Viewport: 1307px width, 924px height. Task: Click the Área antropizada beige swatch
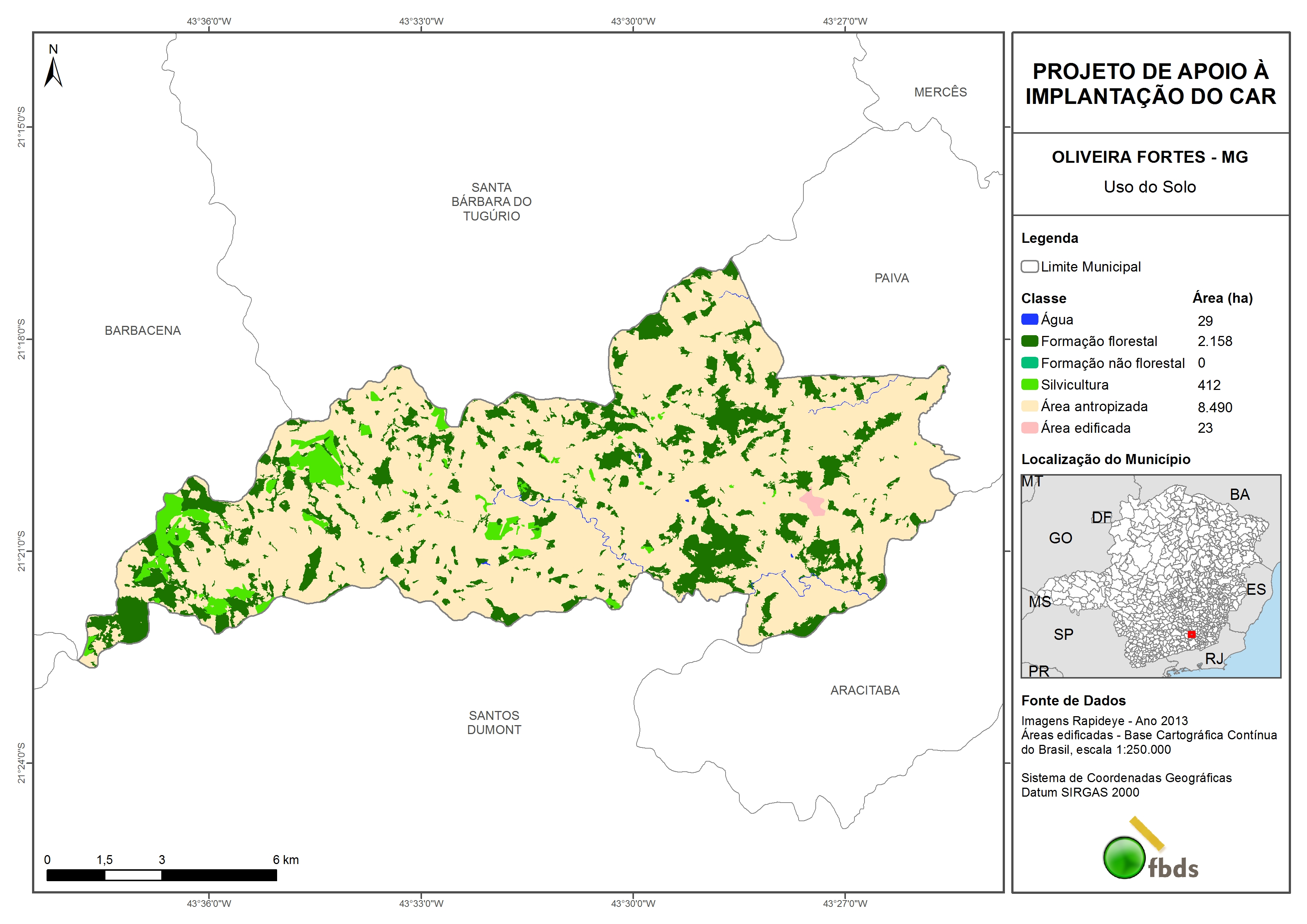(1029, 406)
